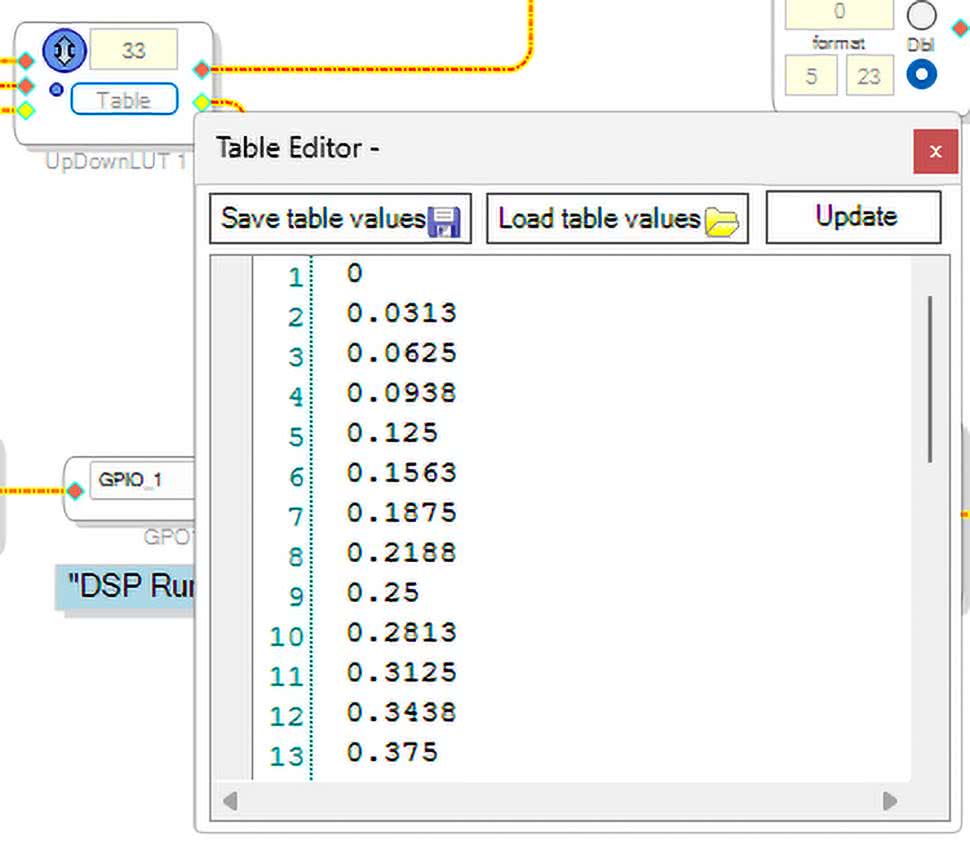Image resolution: width=970 pixels, height=841 pixels.
Task: Open the GPIO_1 selection field
Action: (140, 481)
